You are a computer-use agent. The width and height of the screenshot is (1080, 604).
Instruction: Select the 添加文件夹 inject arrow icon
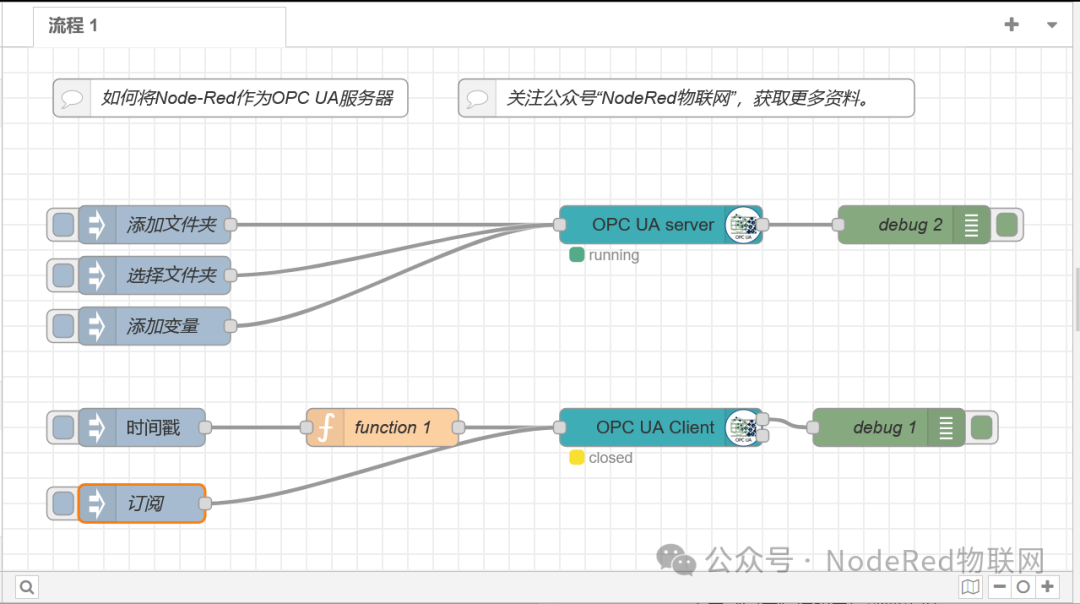[97, 225]
